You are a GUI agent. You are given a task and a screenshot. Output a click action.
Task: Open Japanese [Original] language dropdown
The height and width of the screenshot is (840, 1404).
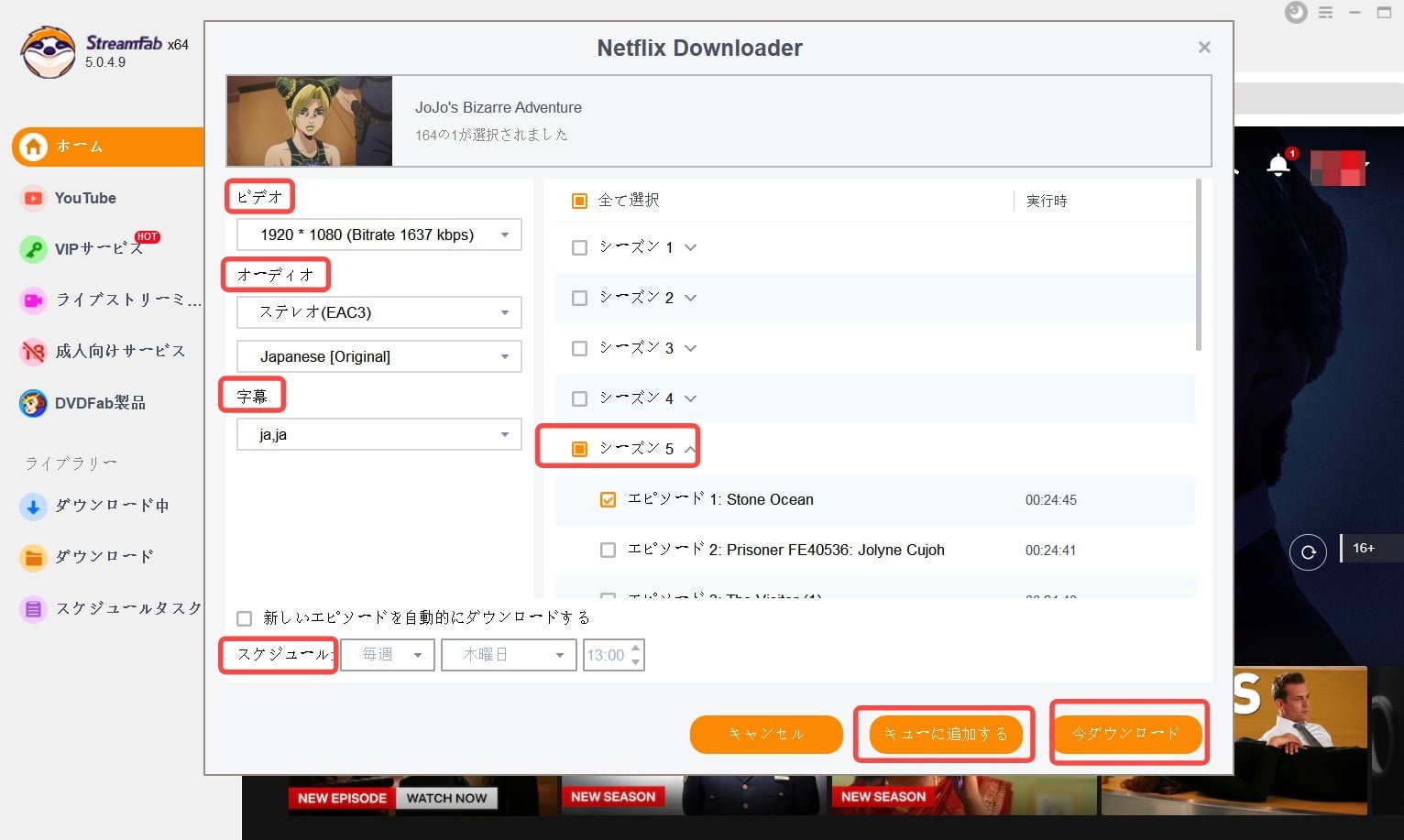coord(379,356)
